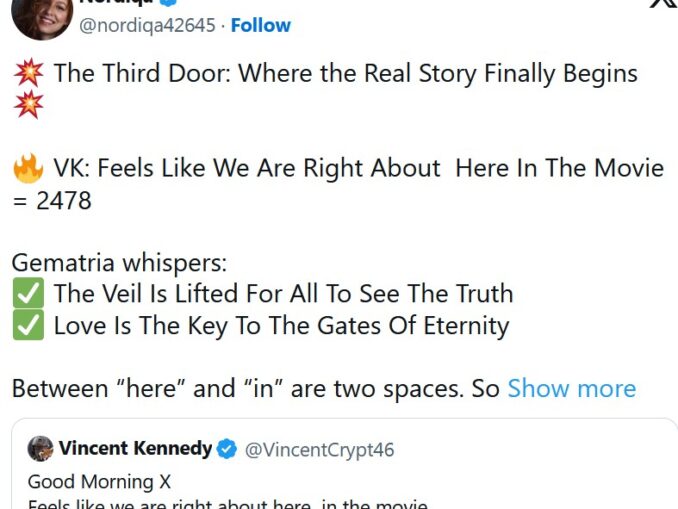
Task: Open the @nordiqa42645 handle link
Action: (147, 25)
